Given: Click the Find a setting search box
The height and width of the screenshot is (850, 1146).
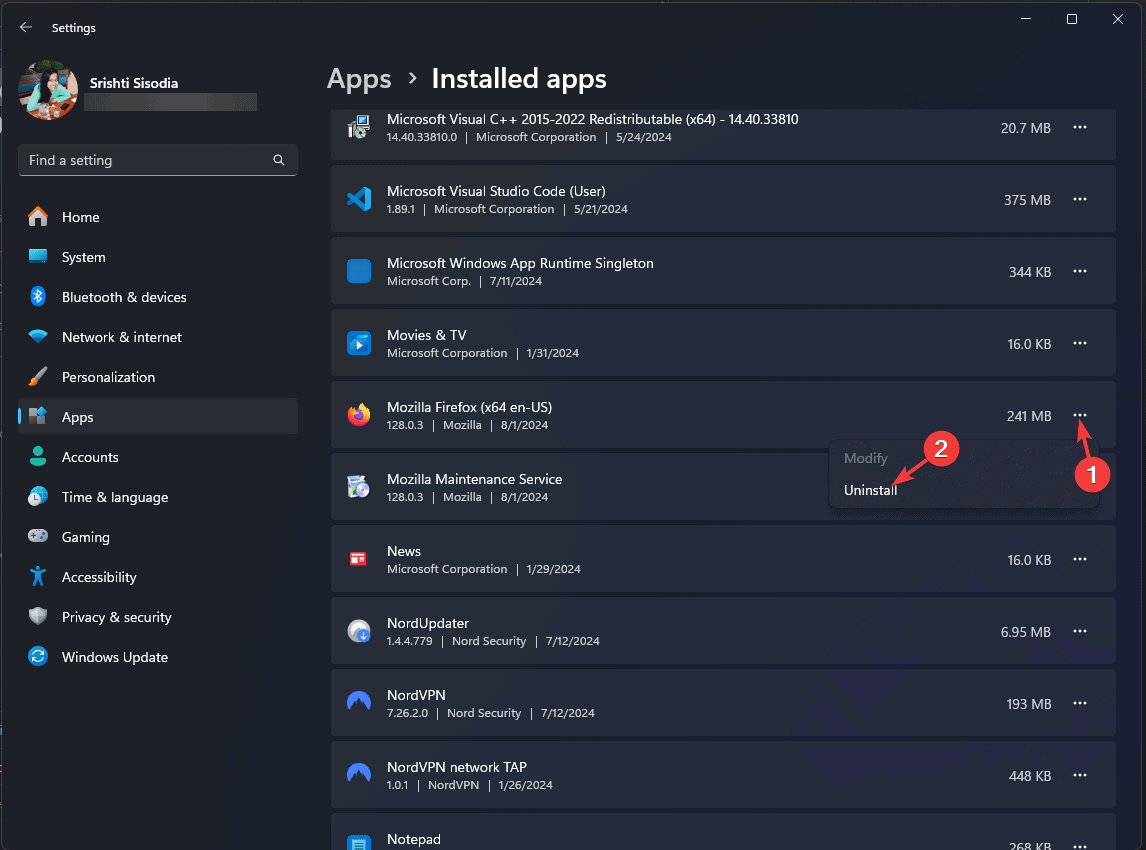Looking at the screenshot, I should coord(158,160).
